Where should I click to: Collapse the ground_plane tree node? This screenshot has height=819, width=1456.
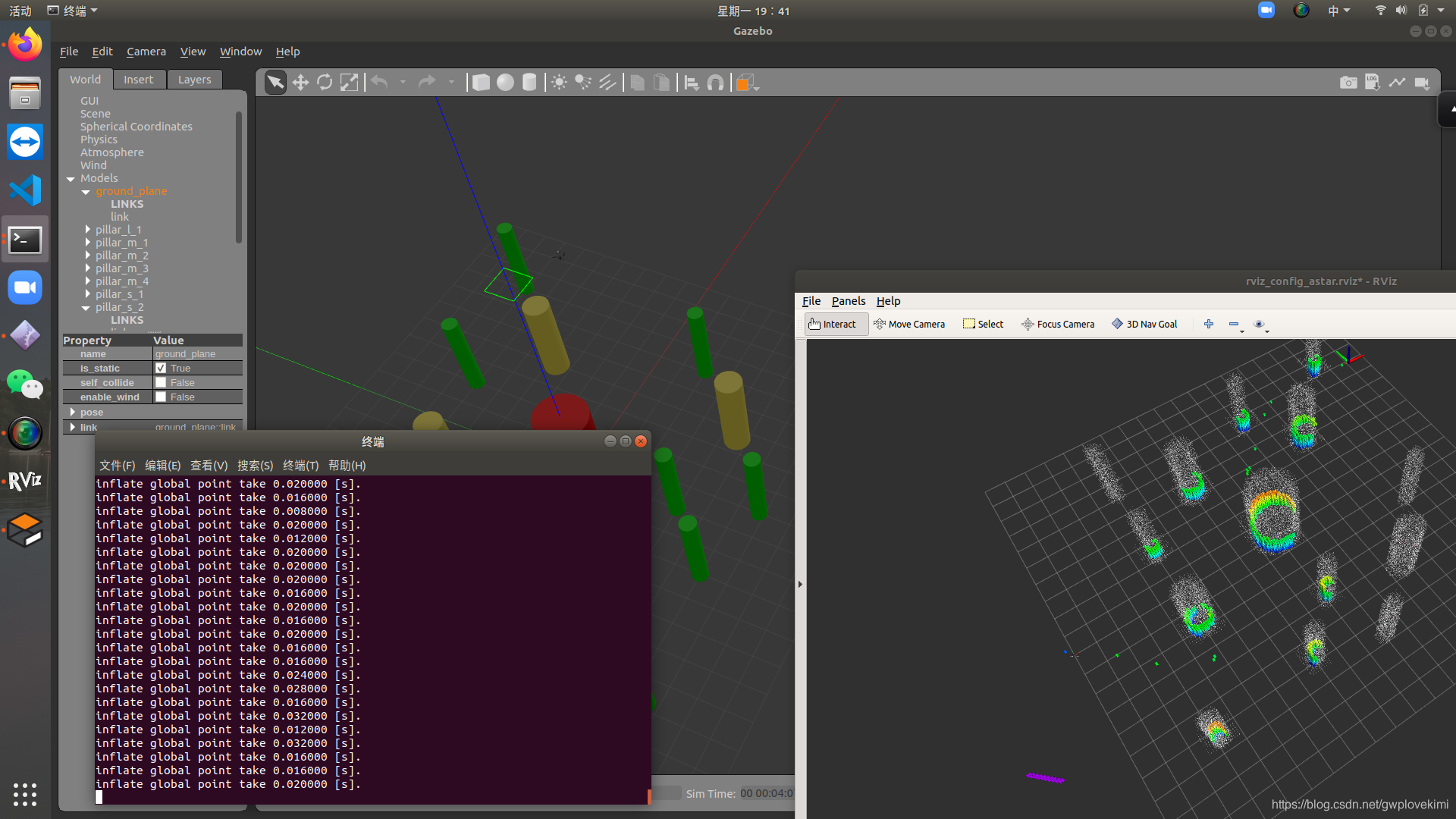(x=86, y=192)
